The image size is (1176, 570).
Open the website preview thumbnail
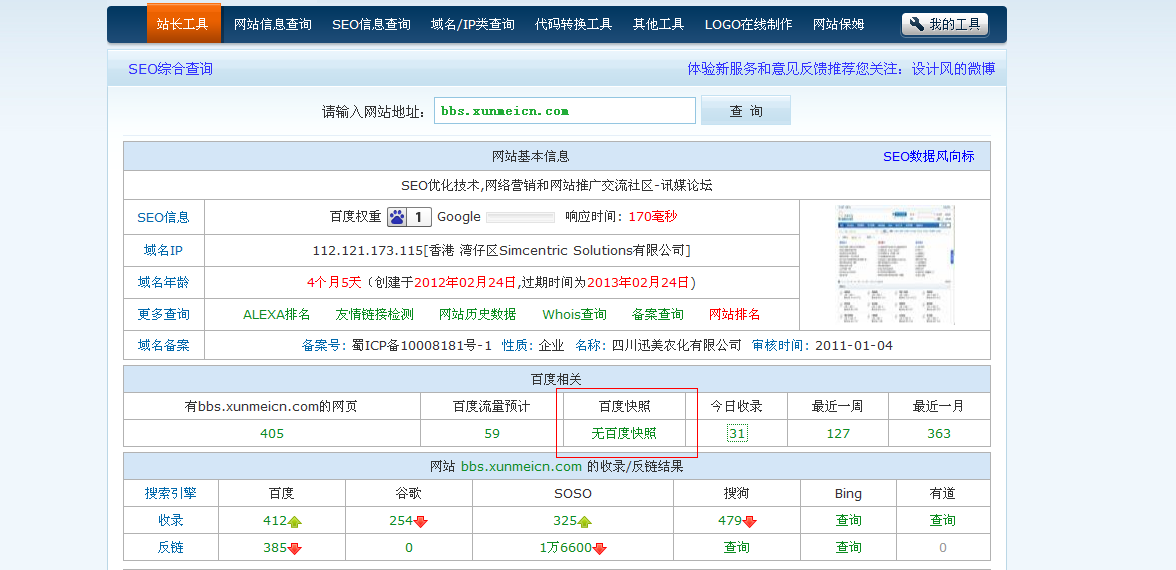(x=895, y=264)
